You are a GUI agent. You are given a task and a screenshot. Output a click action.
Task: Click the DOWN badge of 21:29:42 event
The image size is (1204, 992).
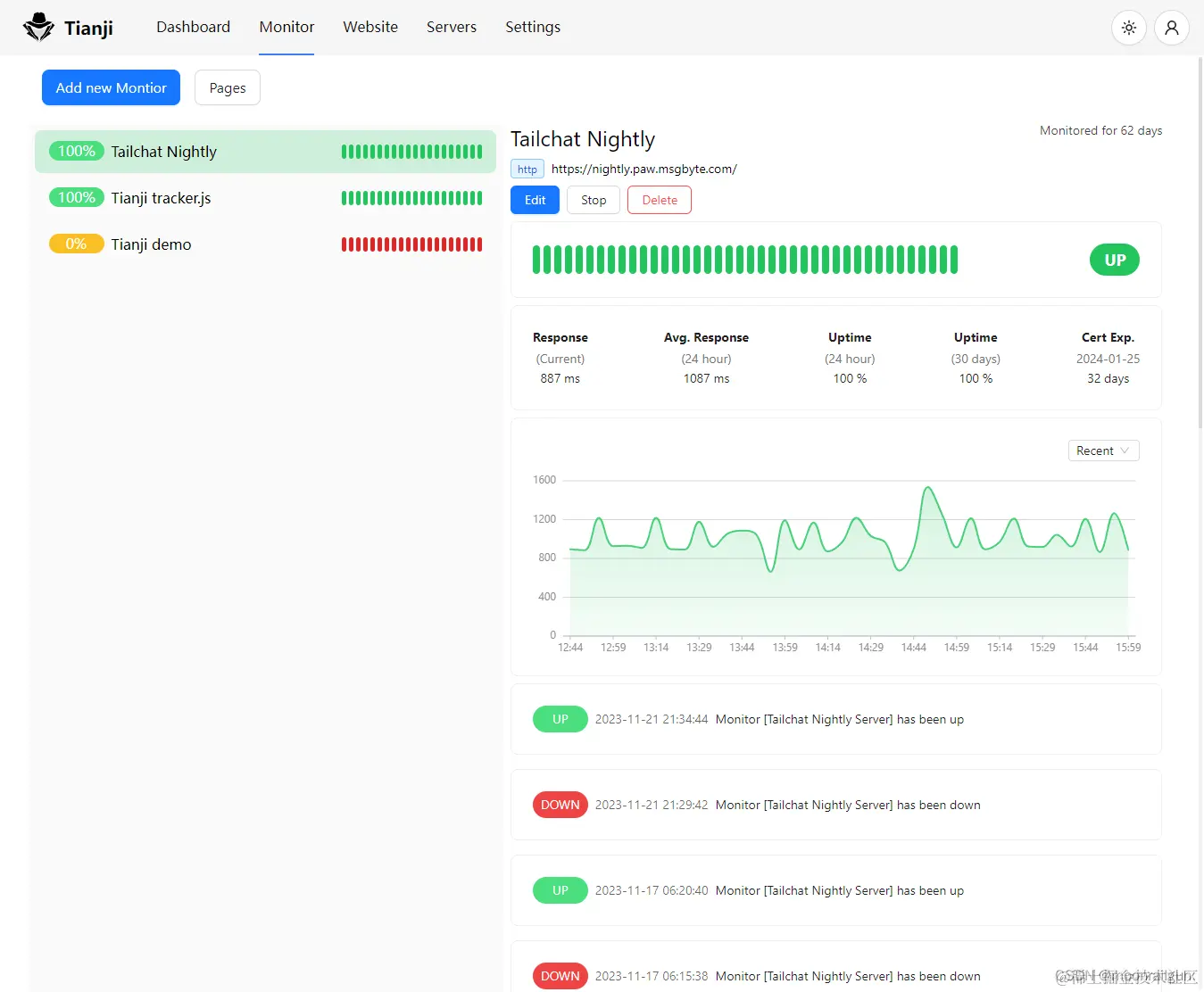point(560,805)
